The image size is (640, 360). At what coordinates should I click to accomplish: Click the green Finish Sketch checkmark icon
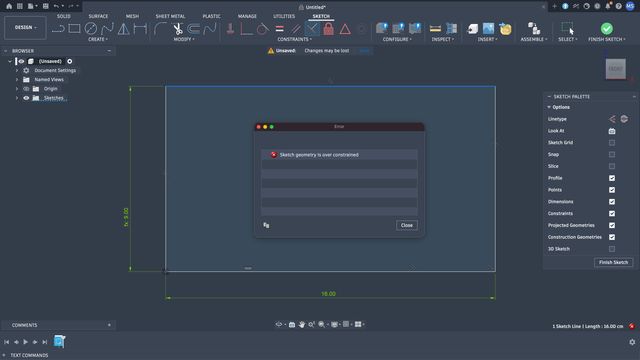pos(607,29)
